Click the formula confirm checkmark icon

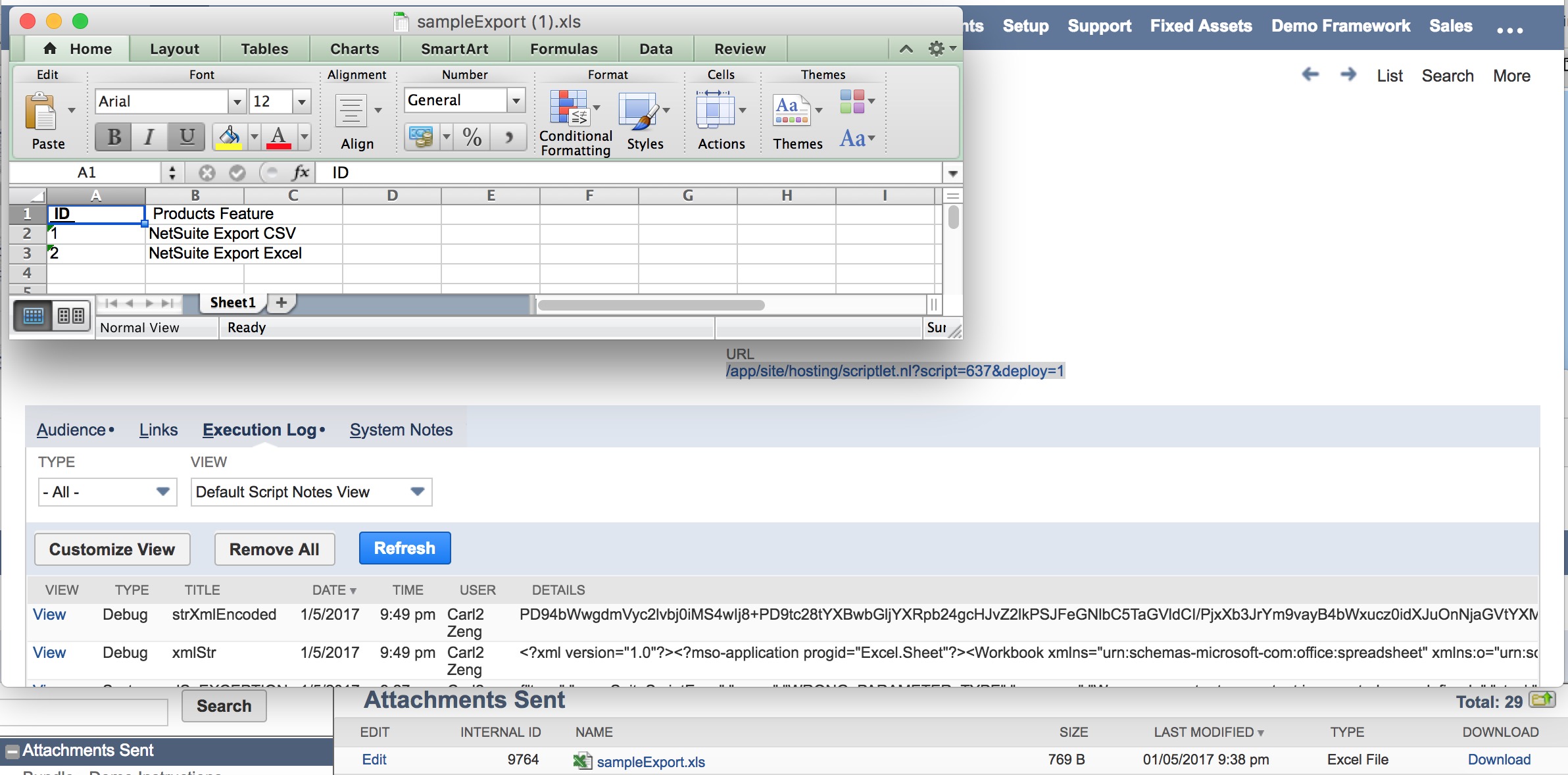tap(237, 172)
